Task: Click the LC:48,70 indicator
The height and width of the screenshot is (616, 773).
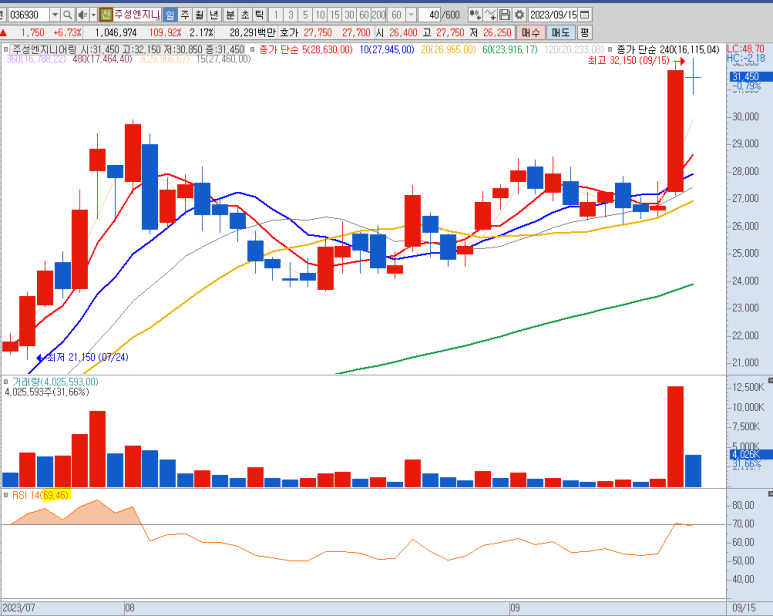Action: [745, 49]
